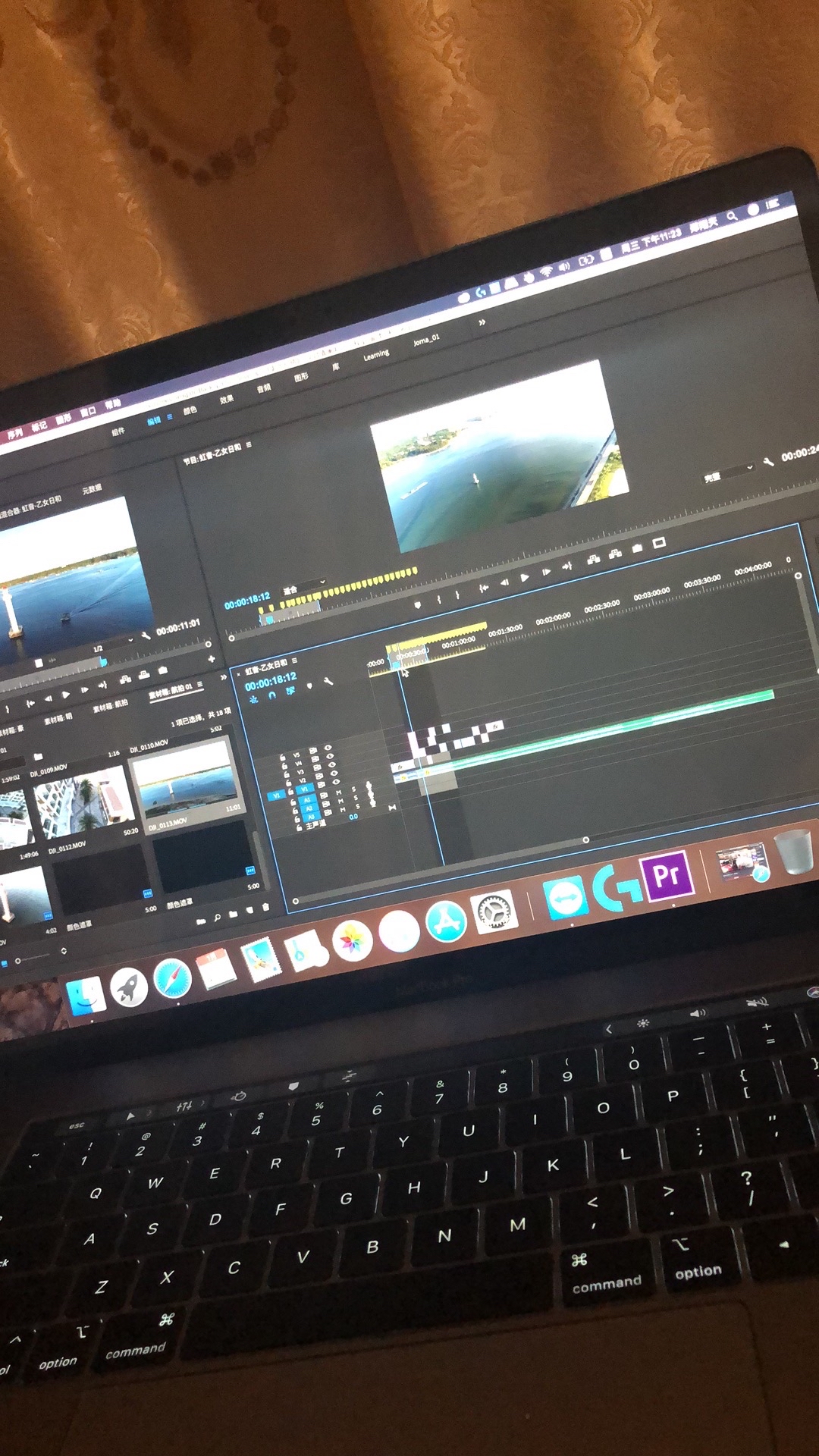819x1456 pixels.
Task: Toggle insert sequences as nests button
Action: pos(254,698)
